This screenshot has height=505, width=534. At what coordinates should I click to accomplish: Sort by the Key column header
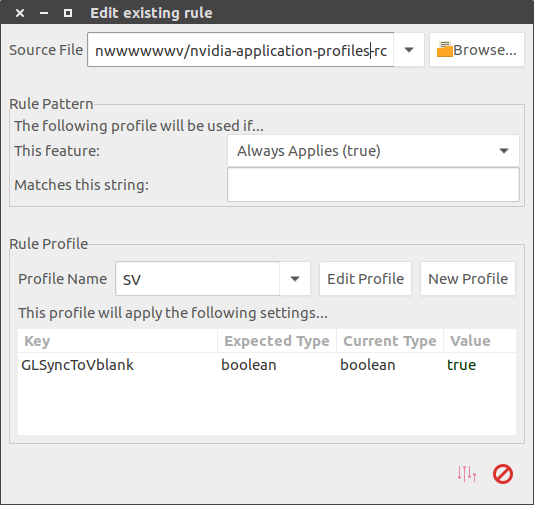117,341
